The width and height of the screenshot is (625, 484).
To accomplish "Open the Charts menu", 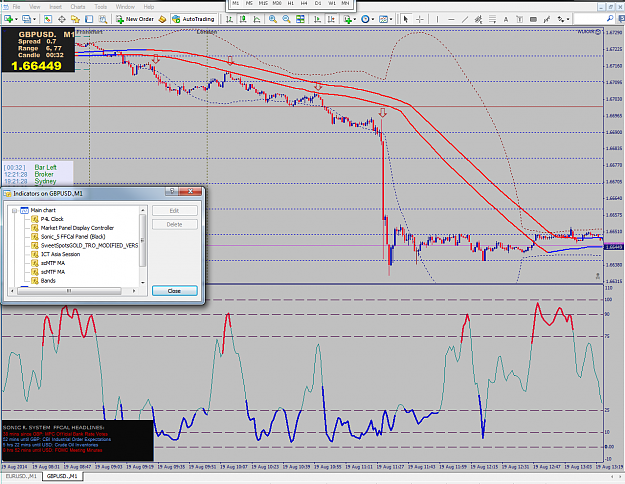I will click(x=78, y=7).
